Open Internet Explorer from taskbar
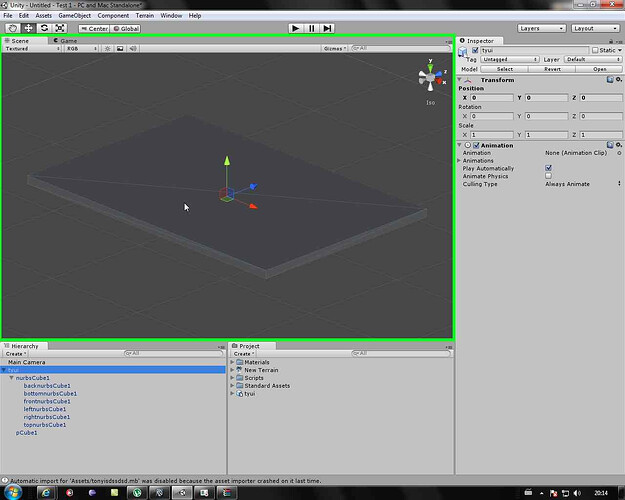This screenshot has width=625, height=500. (46, 493)
